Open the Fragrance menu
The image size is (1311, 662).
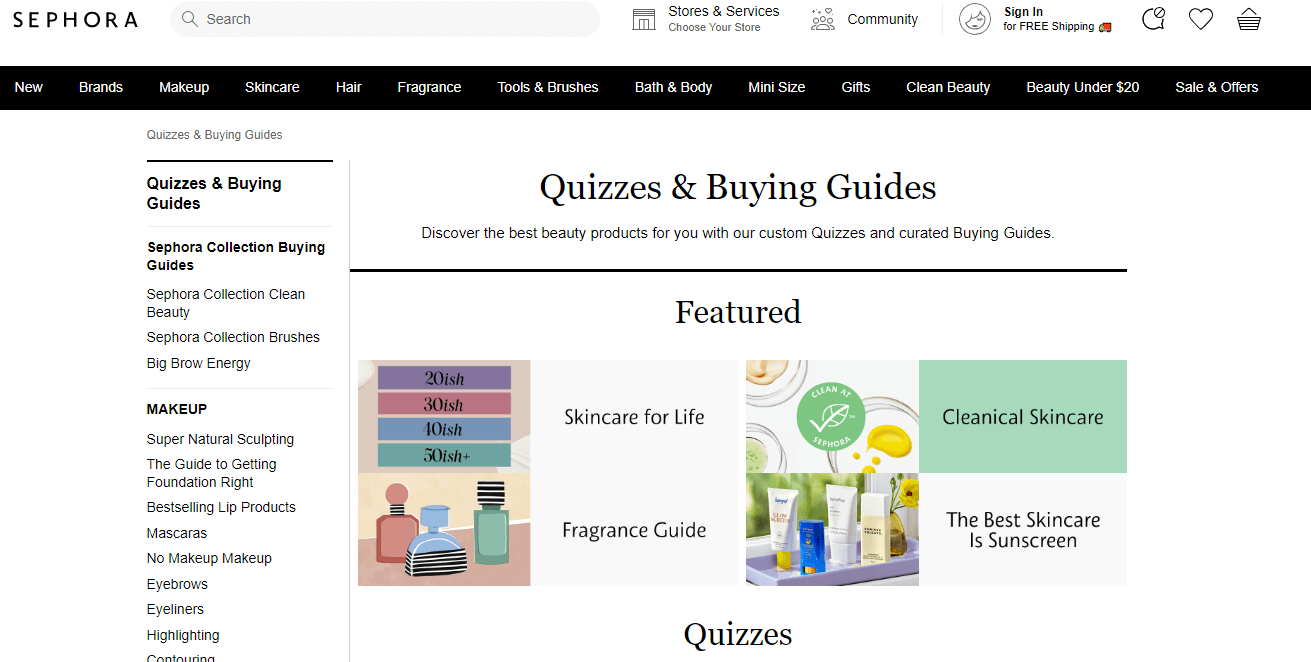(429, 87)
